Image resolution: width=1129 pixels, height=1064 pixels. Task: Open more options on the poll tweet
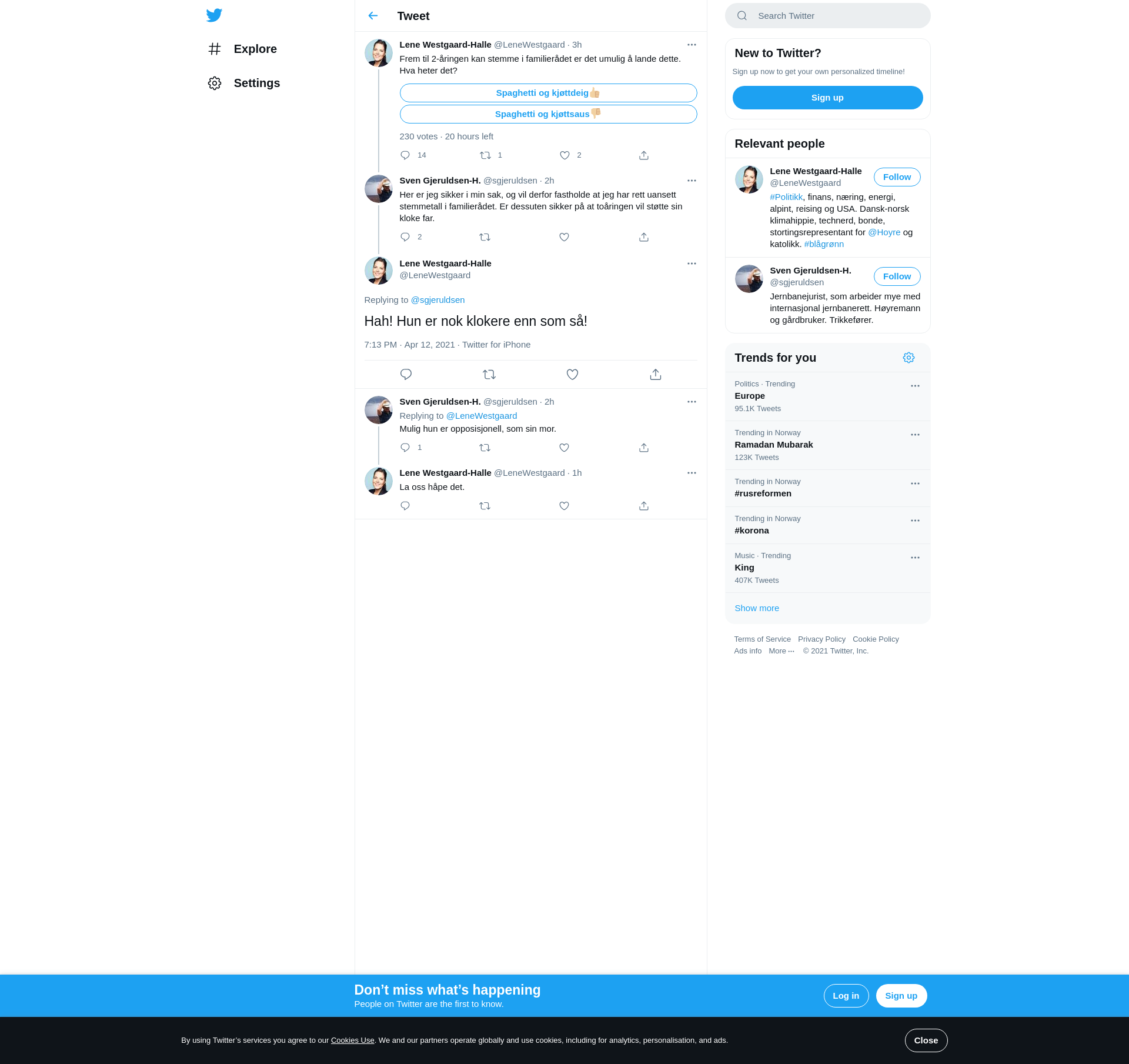click(x=692, y=45)
